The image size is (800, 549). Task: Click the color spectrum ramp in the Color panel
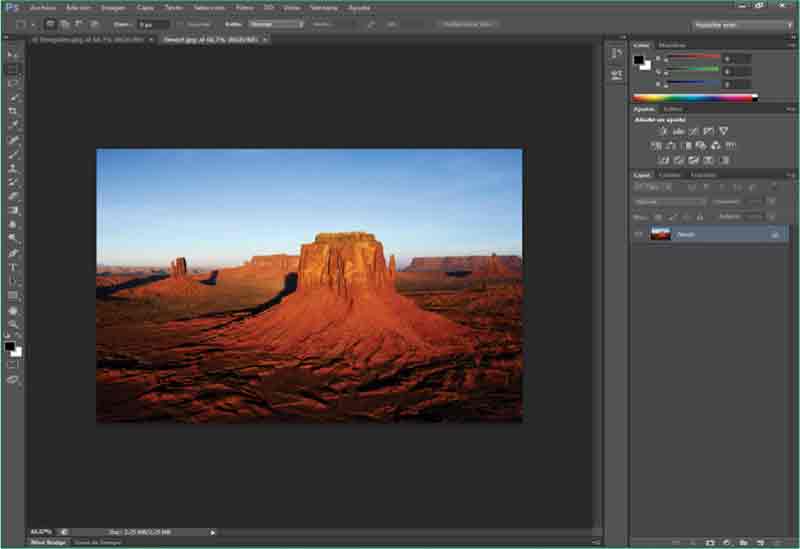pos(693,98)
